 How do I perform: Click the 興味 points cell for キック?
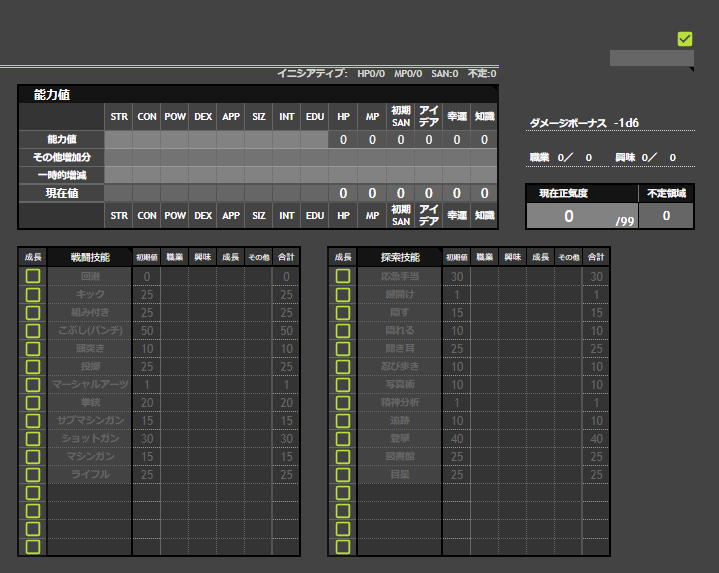pyautogui.click(x=203, y=294)
